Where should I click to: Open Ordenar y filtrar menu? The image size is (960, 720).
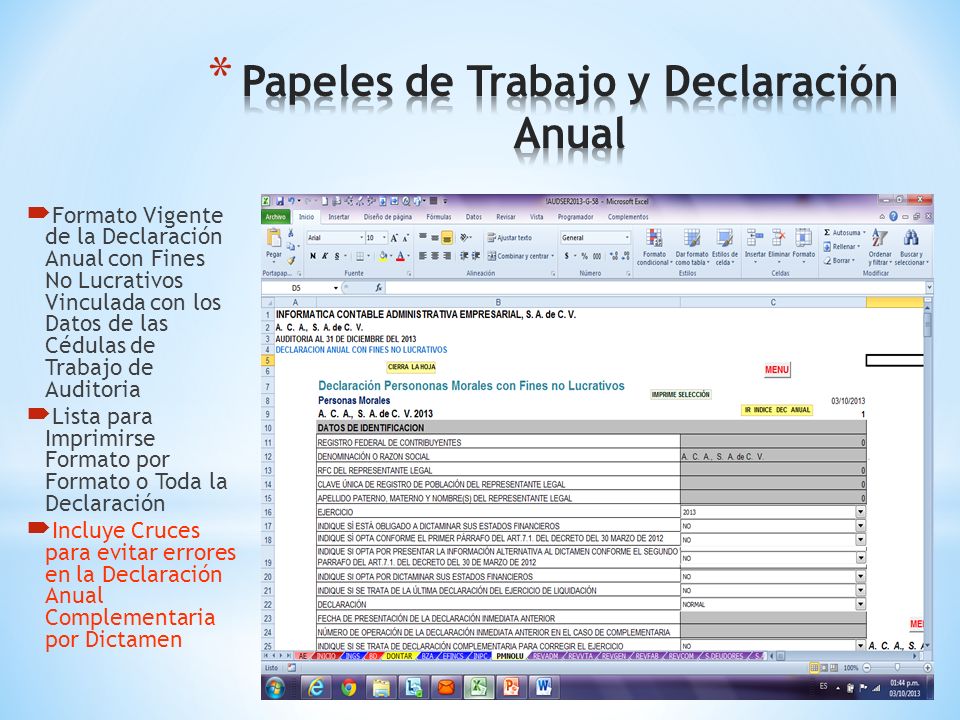880,247
